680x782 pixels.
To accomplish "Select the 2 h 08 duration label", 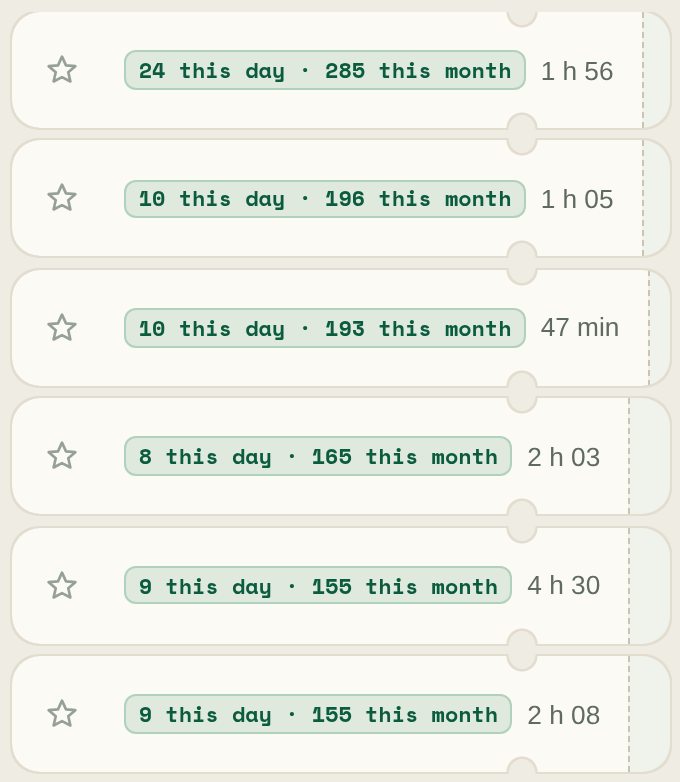I will 563,715.
